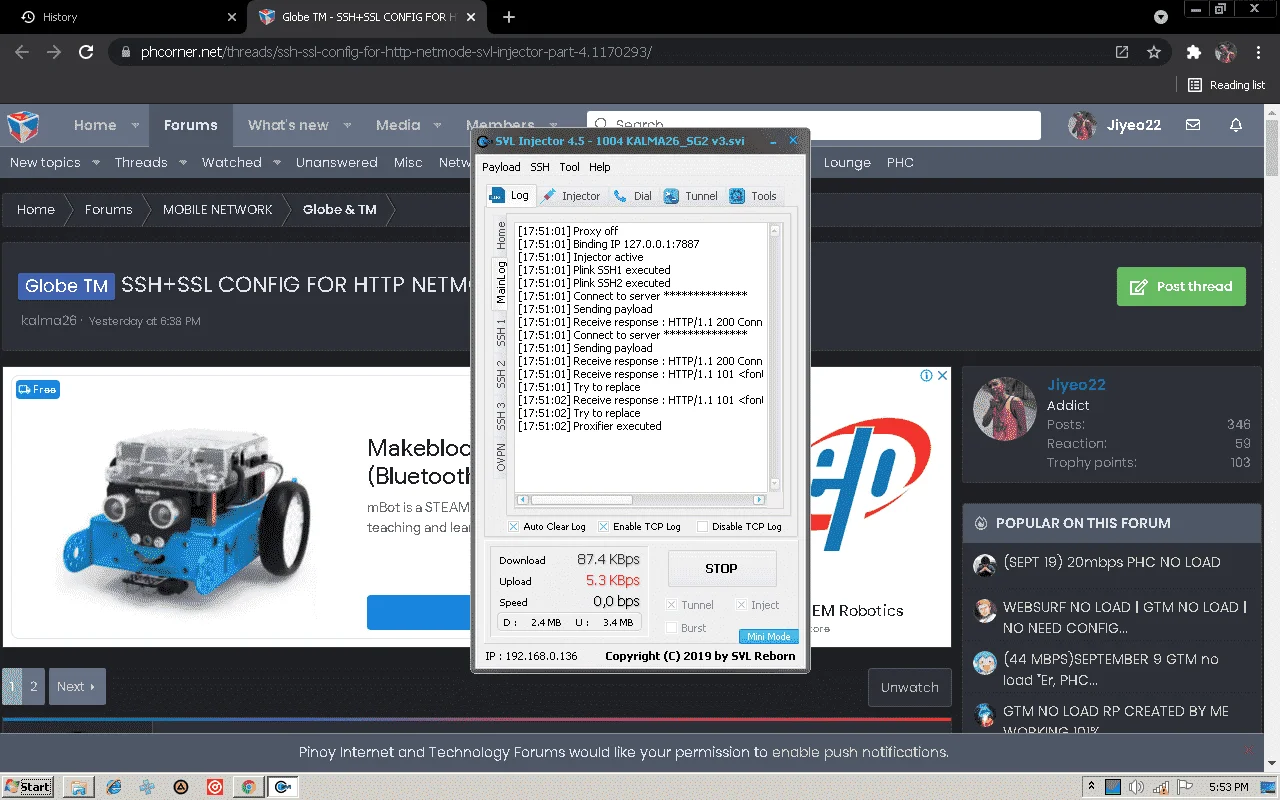Click the ad info icon
This screenshot has height=800, width=1280.
tap(927, 376)
